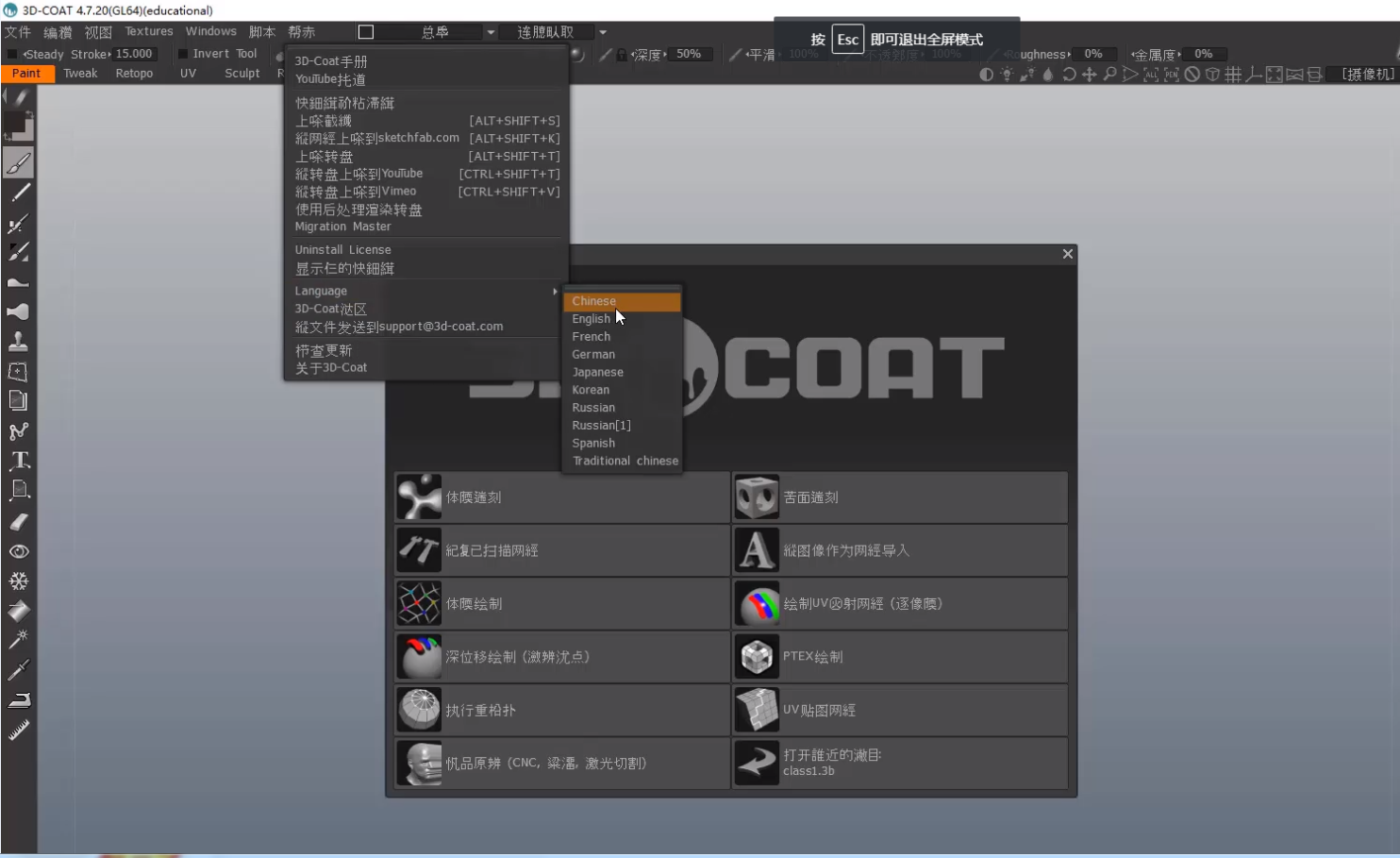Select the magic wand tool
The height and width of the screenshot is (858, 1400).
pyautogui.click(x=18, y=640)
